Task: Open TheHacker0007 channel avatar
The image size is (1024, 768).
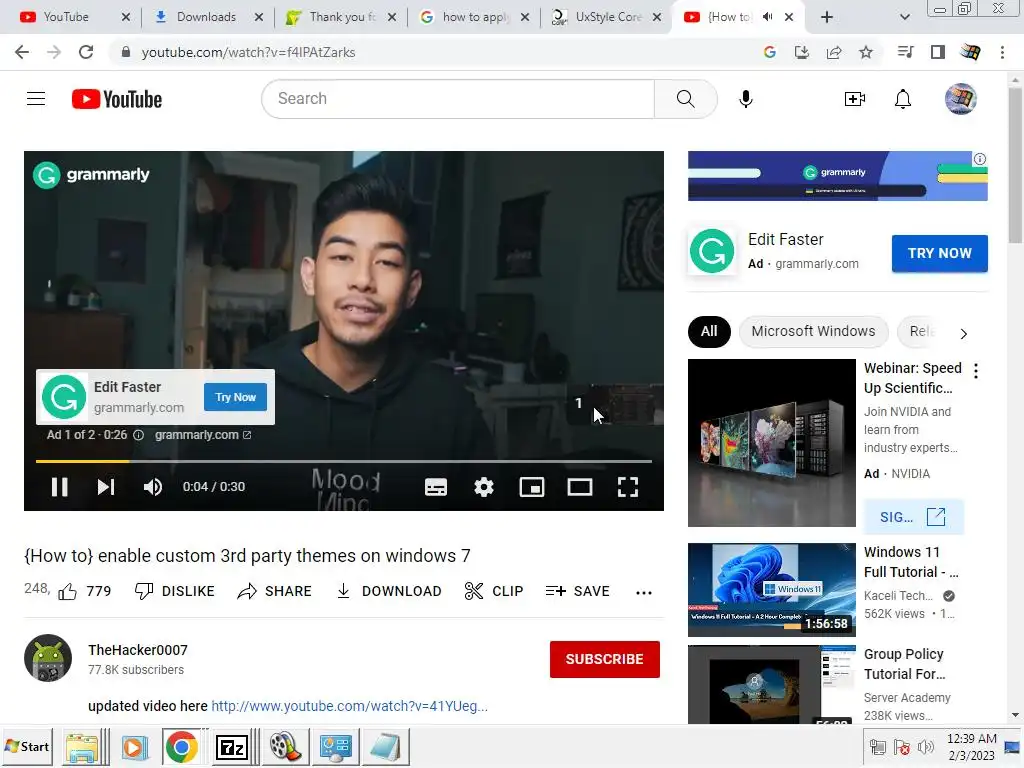Action: pos(48,658)
